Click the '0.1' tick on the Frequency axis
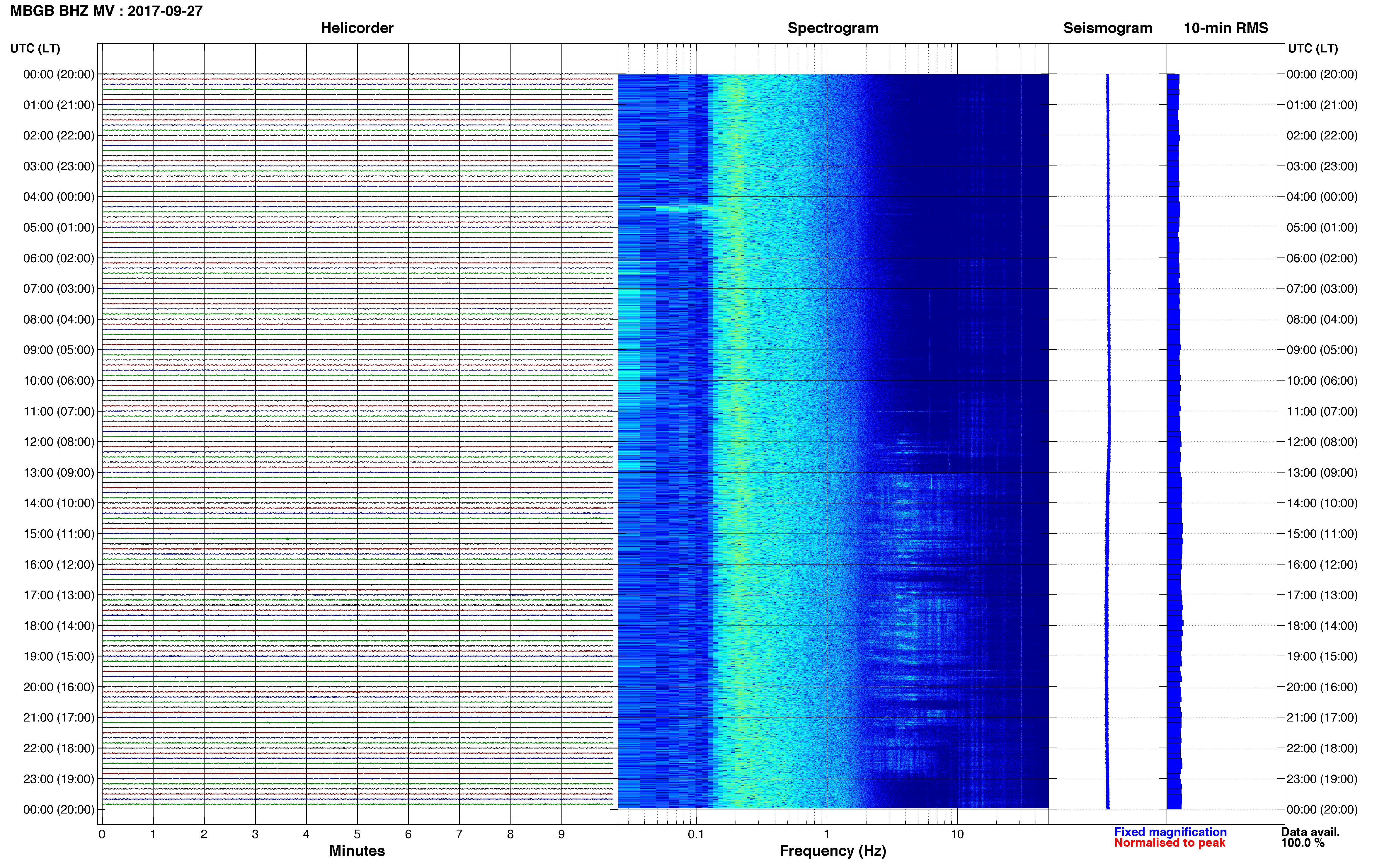This screenshot has width=1389, height=868. 696,834
